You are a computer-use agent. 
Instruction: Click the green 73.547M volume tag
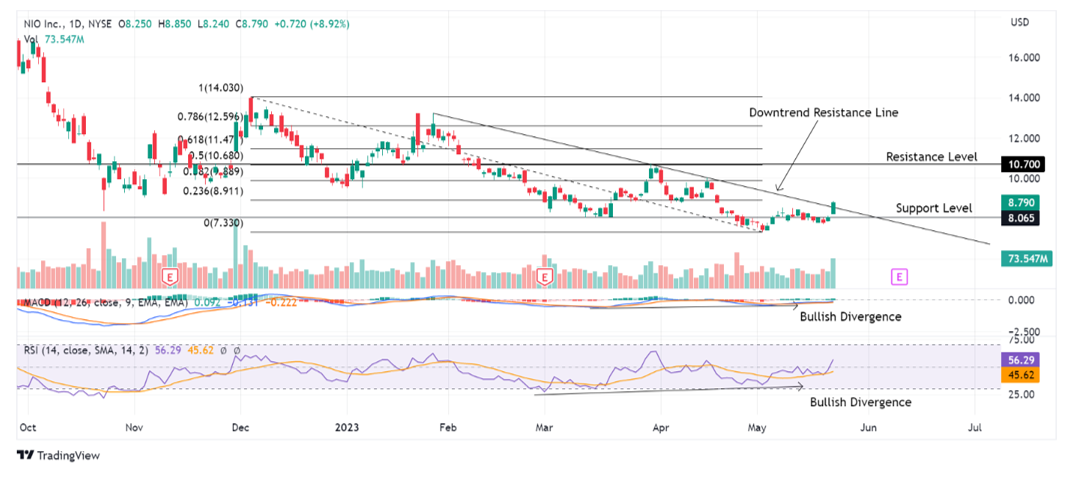[x=1027, y=259]
